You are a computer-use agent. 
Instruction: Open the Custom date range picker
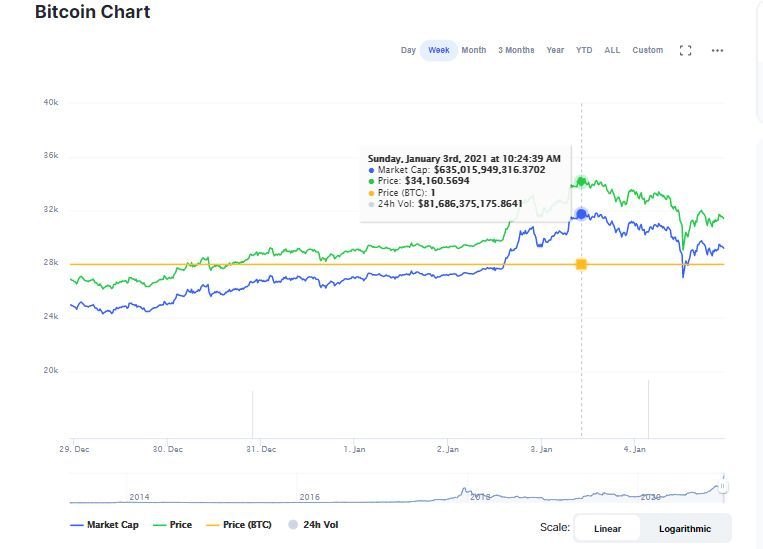click(x=647, y=50)
